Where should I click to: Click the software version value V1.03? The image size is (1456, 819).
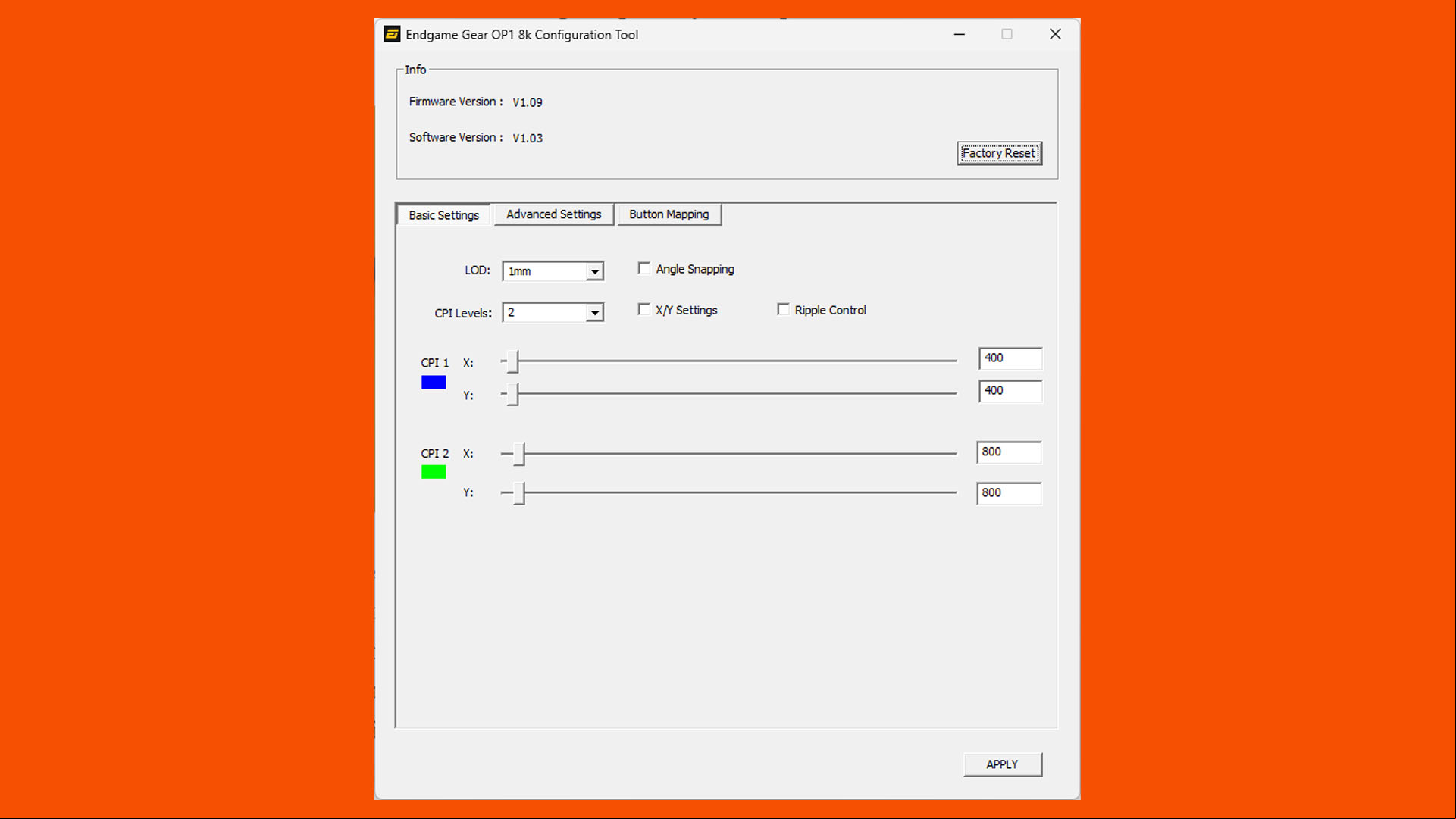pyautogui.click(x=528, y=138)
